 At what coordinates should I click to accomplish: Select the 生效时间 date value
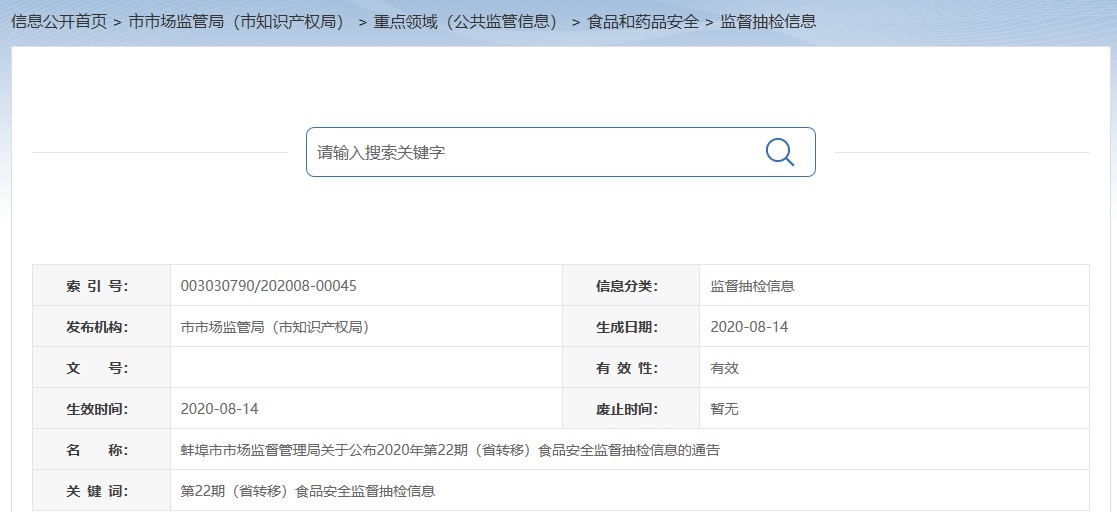pyautogui.click(x=219, y=409)
